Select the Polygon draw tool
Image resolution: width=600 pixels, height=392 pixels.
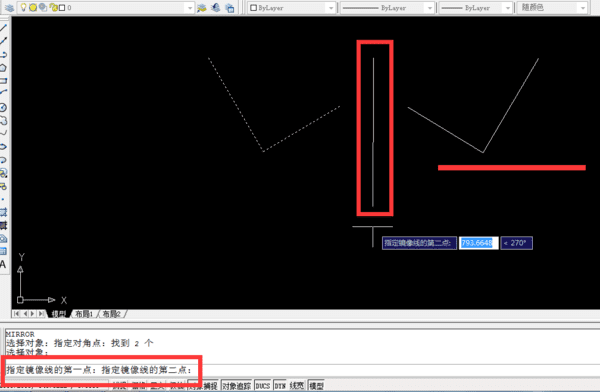coord(3,68)
